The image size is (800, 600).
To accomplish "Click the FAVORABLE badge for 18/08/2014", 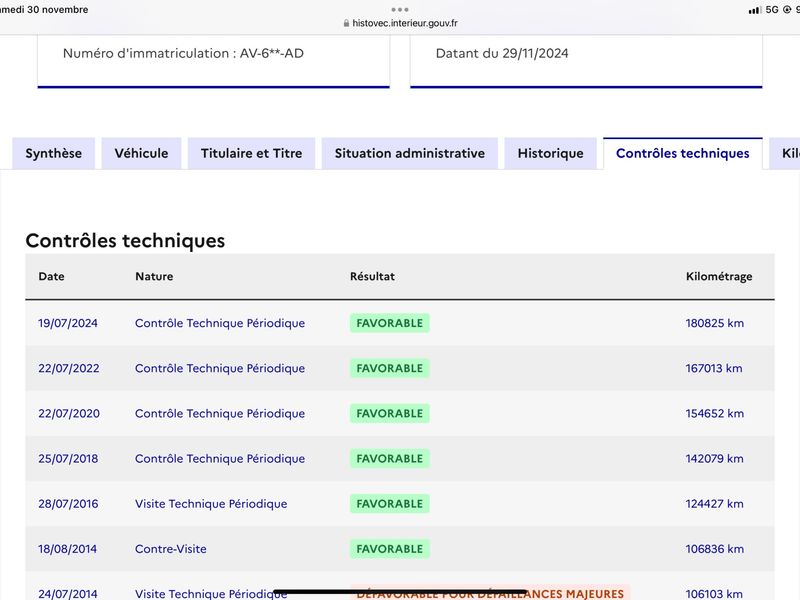I will (x=390, y=549).
